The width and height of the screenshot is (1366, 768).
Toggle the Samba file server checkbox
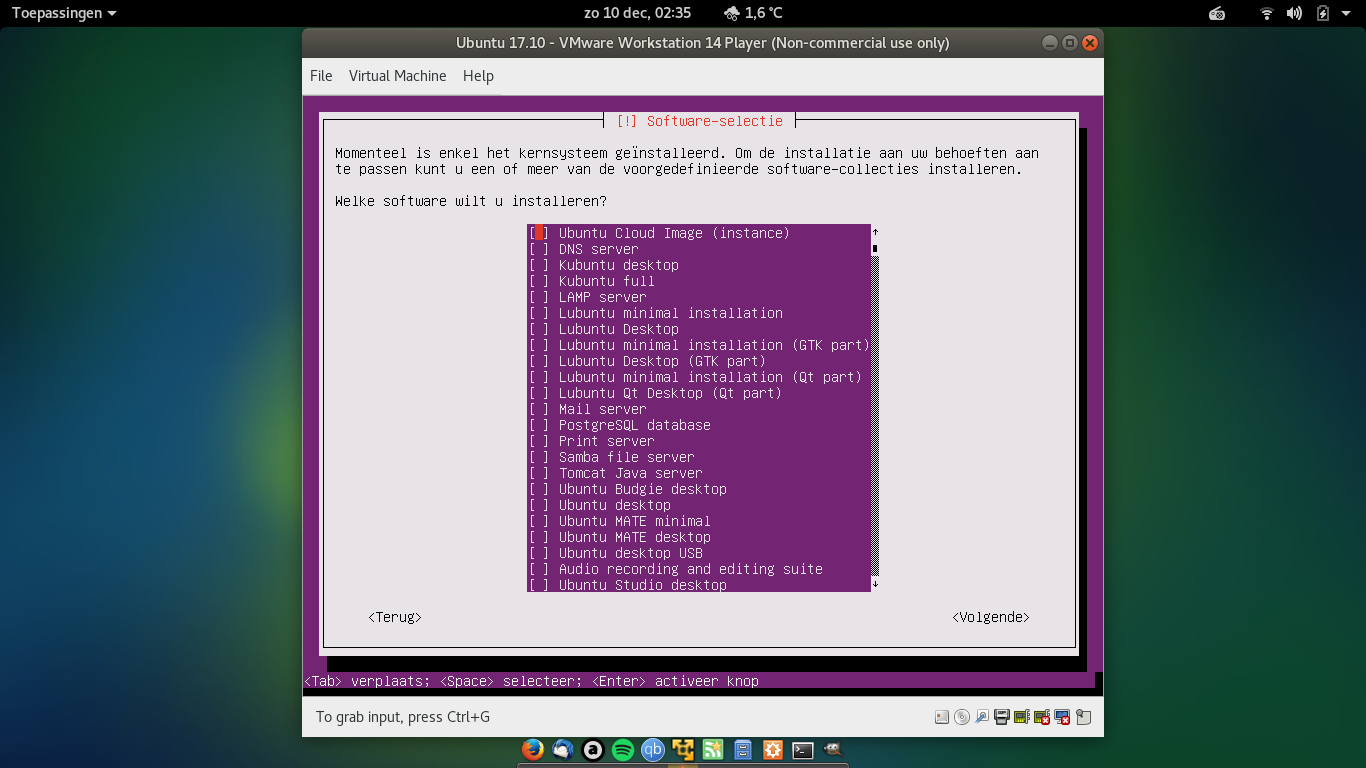(x=539, y=457)
